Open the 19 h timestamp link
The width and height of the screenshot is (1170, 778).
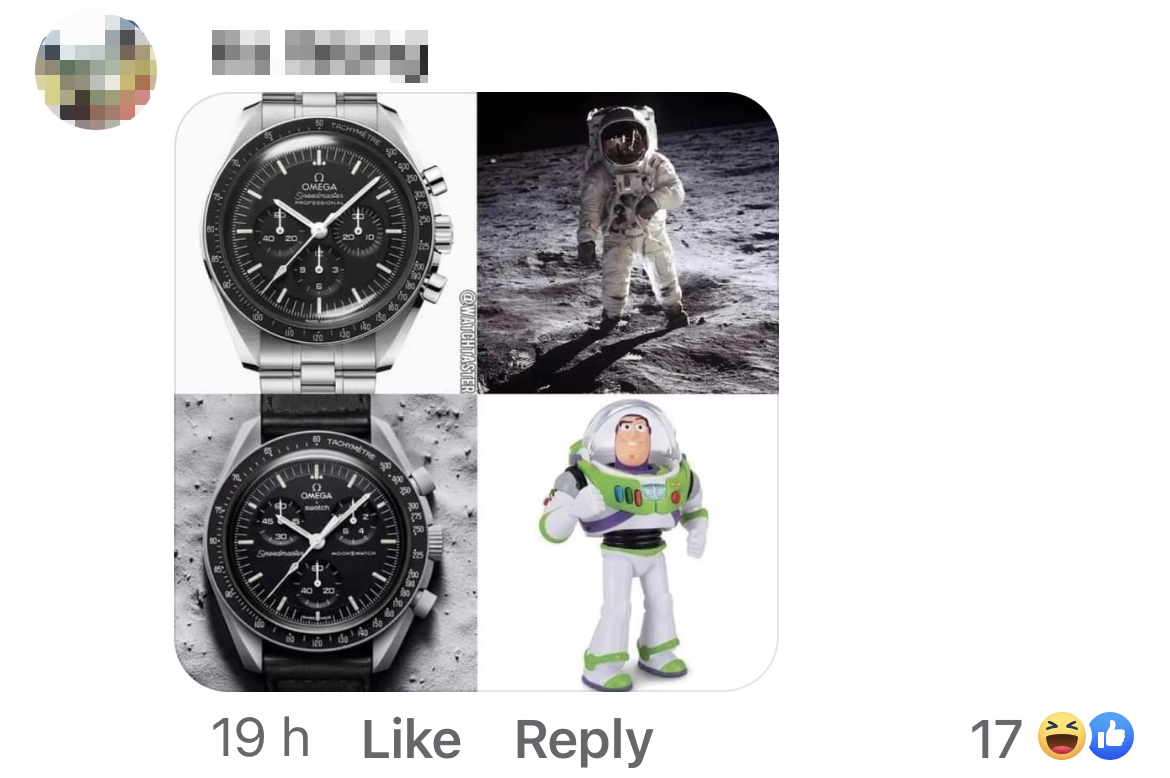260,738
